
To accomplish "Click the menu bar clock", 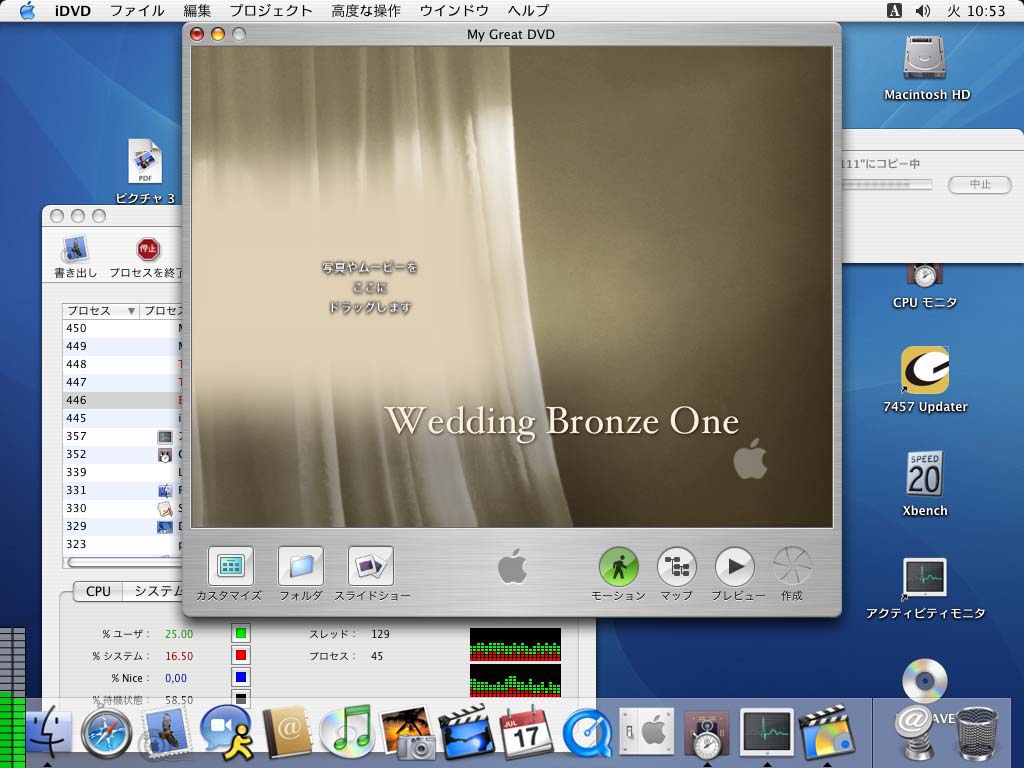I will tap(976, 10).
